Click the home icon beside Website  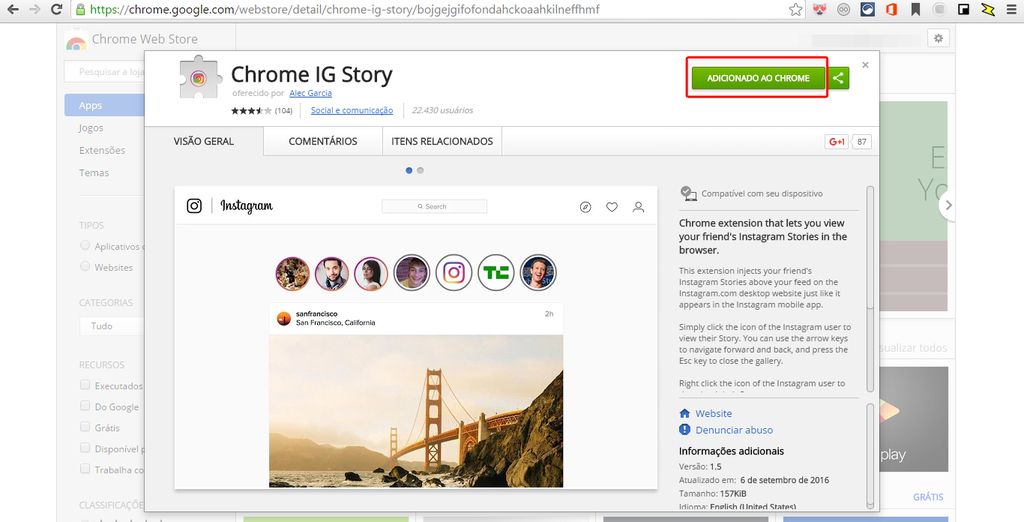[x=684, y=414]
